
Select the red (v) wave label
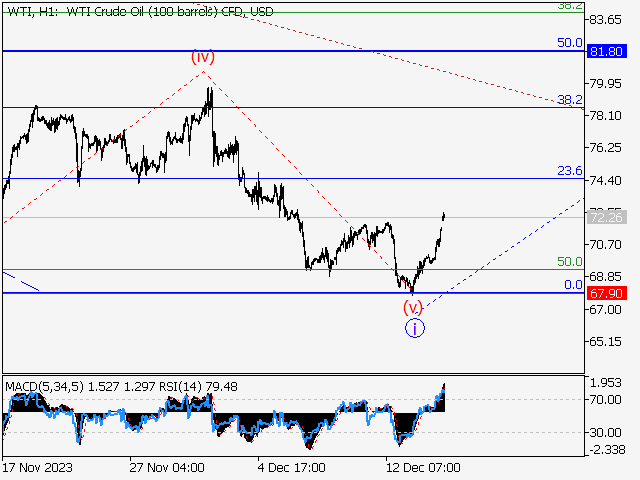point(413,307)
